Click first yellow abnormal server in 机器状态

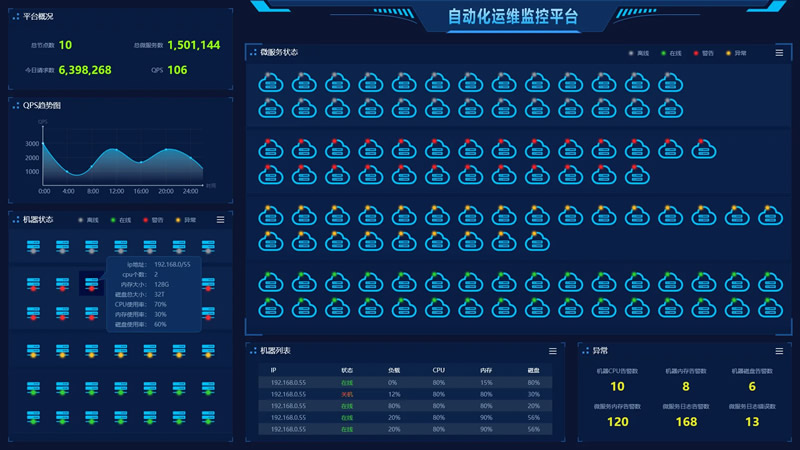pos(33,351)
